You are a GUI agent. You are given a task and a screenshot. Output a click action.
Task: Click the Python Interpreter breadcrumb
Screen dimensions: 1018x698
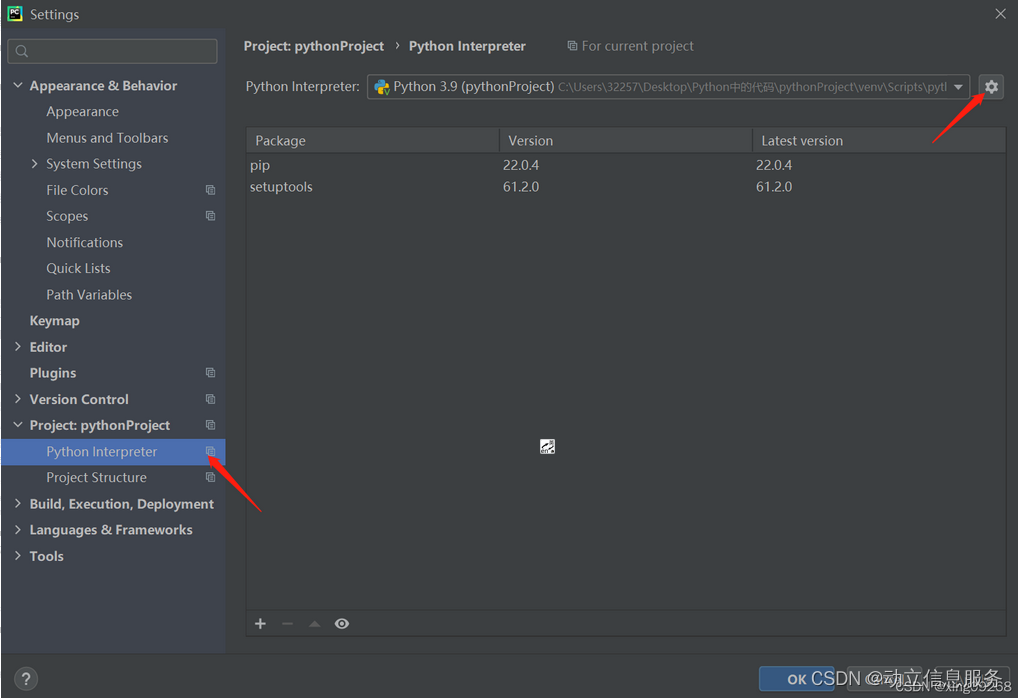pos(467,46)
